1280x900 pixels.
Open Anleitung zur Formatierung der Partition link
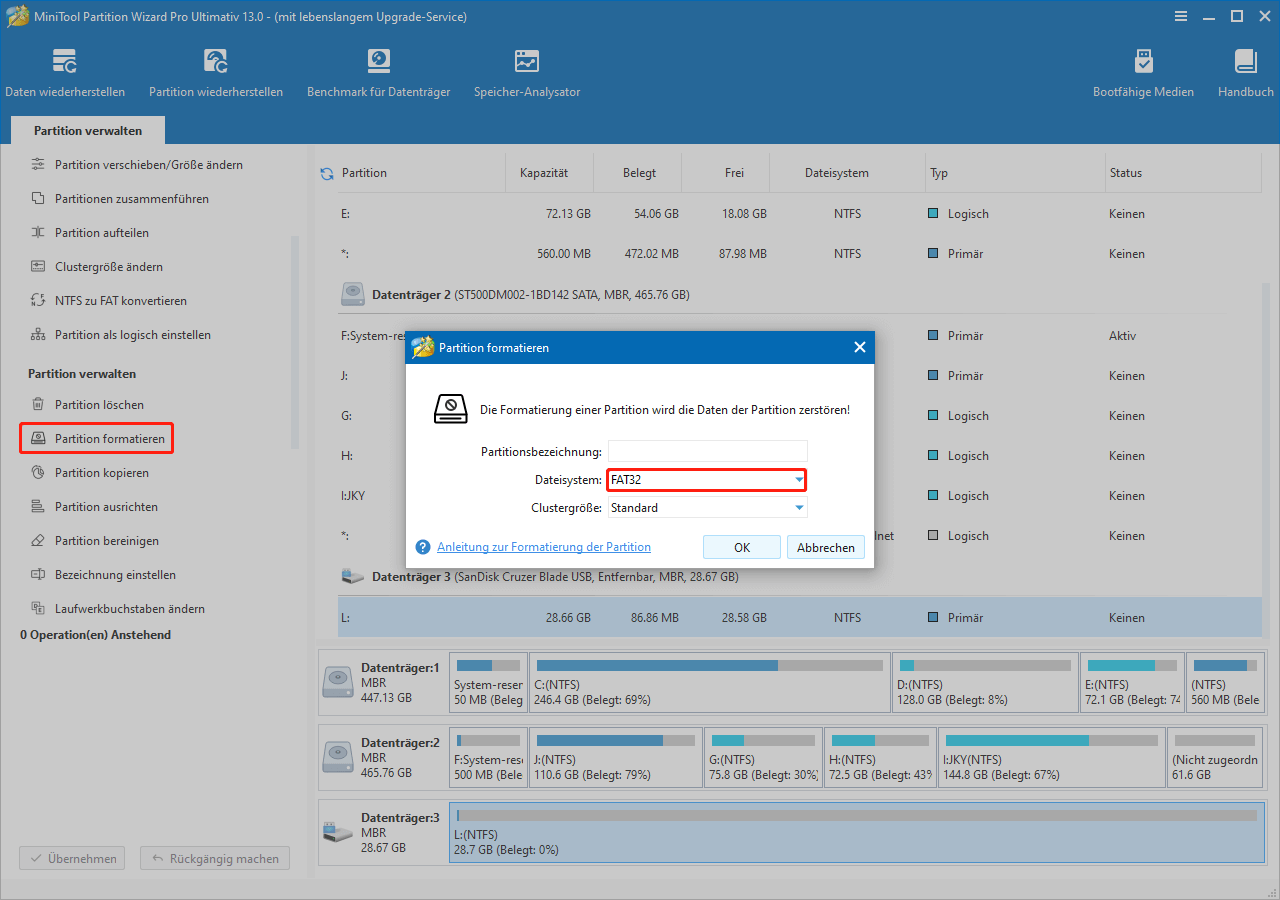543,547
